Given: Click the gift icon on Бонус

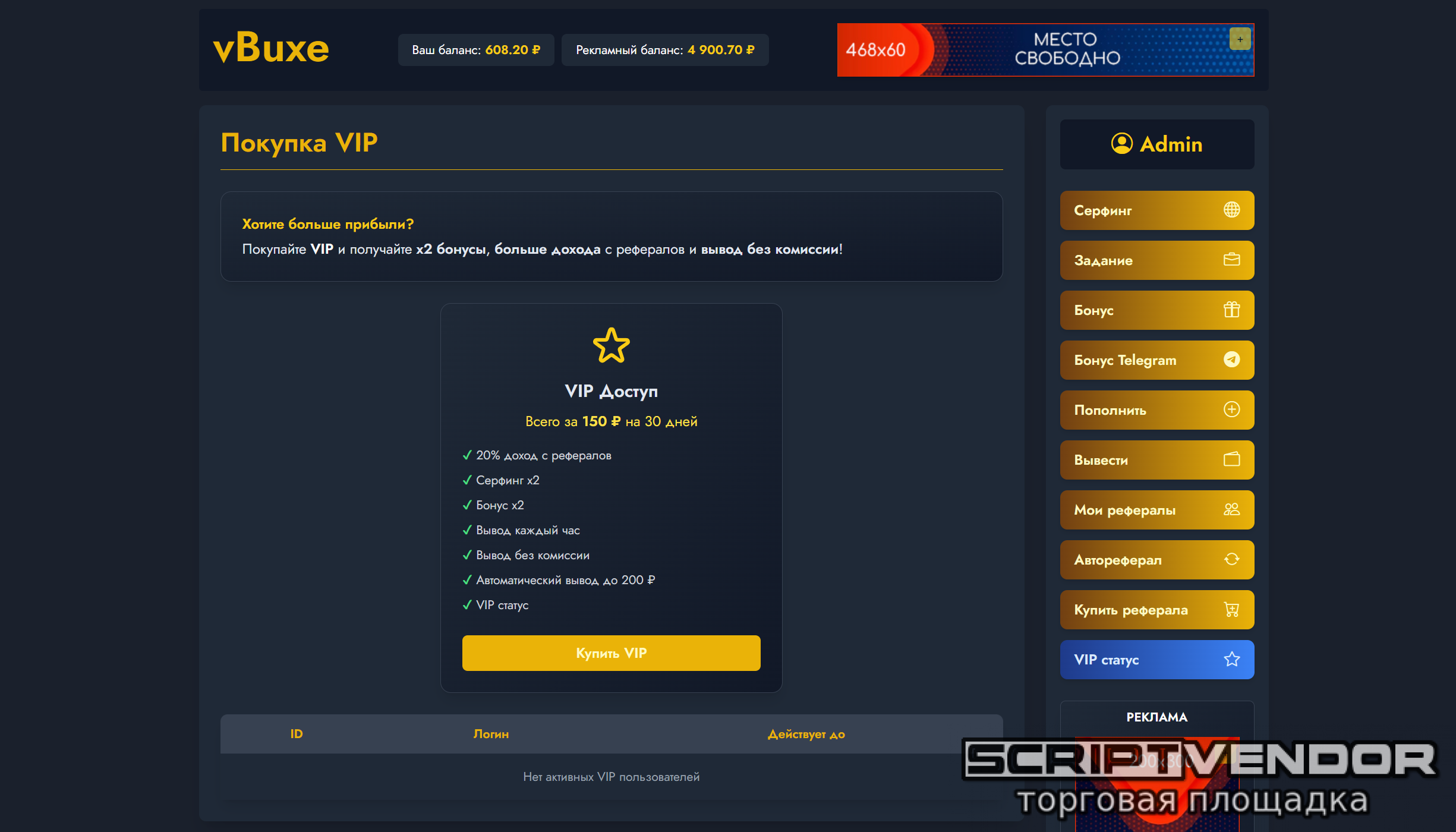Looking at the screenshot, I should pos(1231,310).
